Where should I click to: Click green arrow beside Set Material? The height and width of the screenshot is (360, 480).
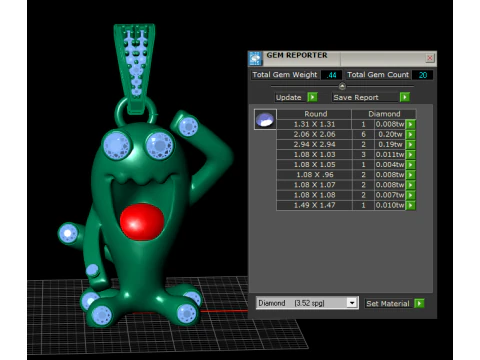(x=419, y=303)
